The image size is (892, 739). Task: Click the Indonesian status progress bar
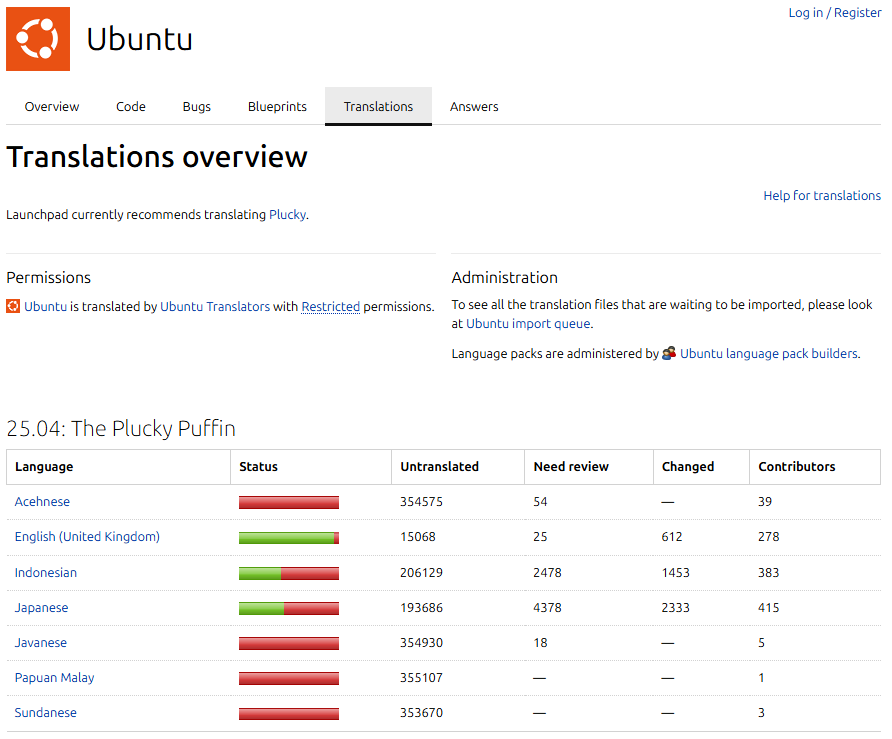click(x=289, y=573)
